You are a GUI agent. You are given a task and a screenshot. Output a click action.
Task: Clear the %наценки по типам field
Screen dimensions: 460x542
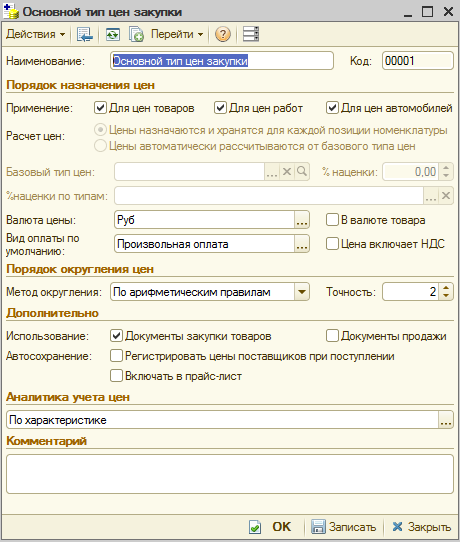[446, 196]
